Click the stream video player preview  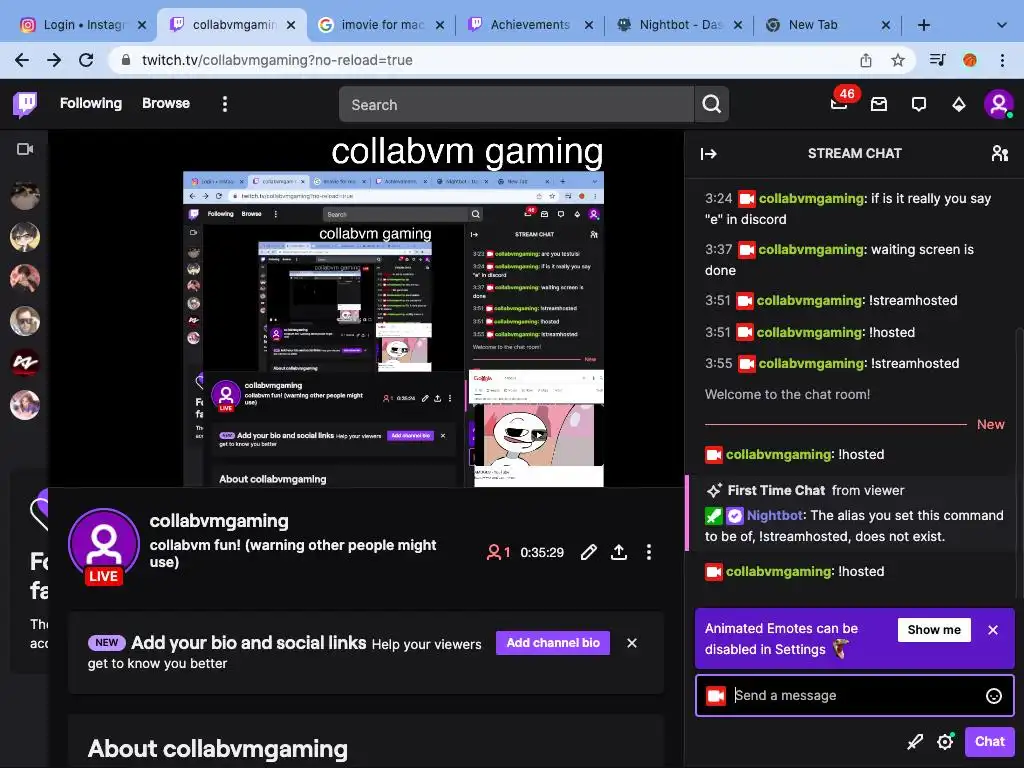tap(366, 309)
